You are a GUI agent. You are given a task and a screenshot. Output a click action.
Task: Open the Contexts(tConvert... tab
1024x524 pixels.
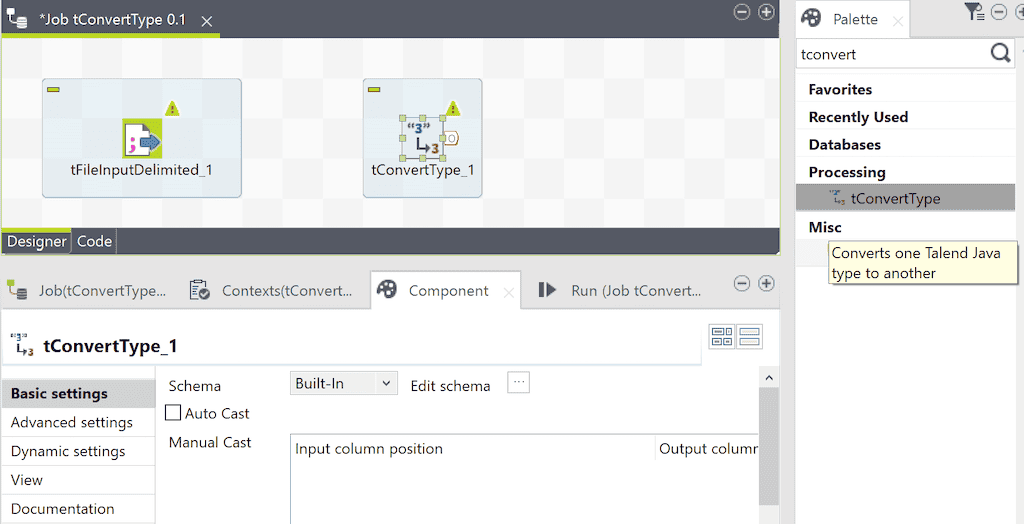click(x=272, y=291)
